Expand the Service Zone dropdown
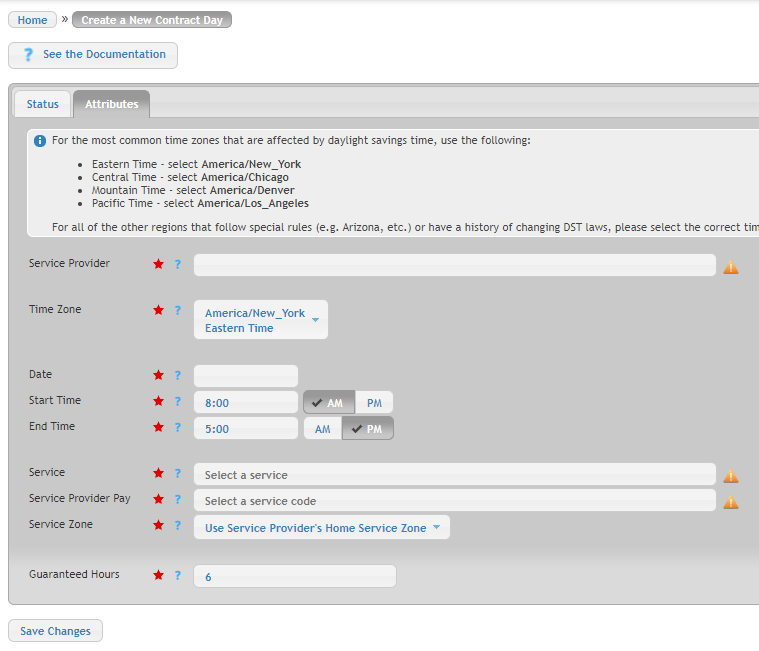This screenshot has height=651, width=759. point(322,528)
